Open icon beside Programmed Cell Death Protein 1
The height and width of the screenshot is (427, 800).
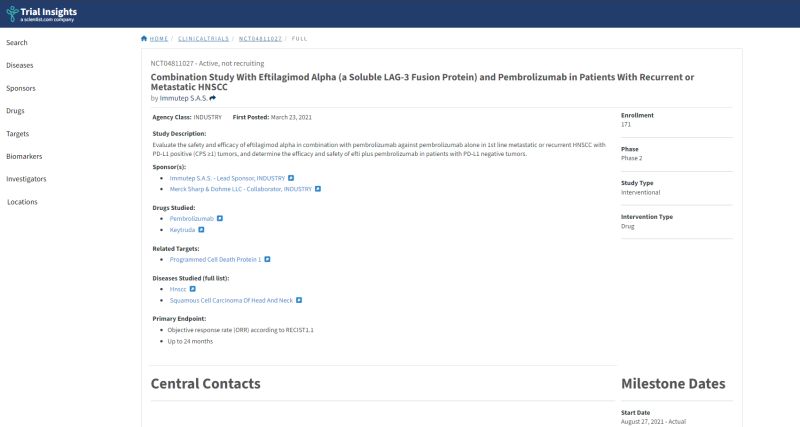coord(267,259)
